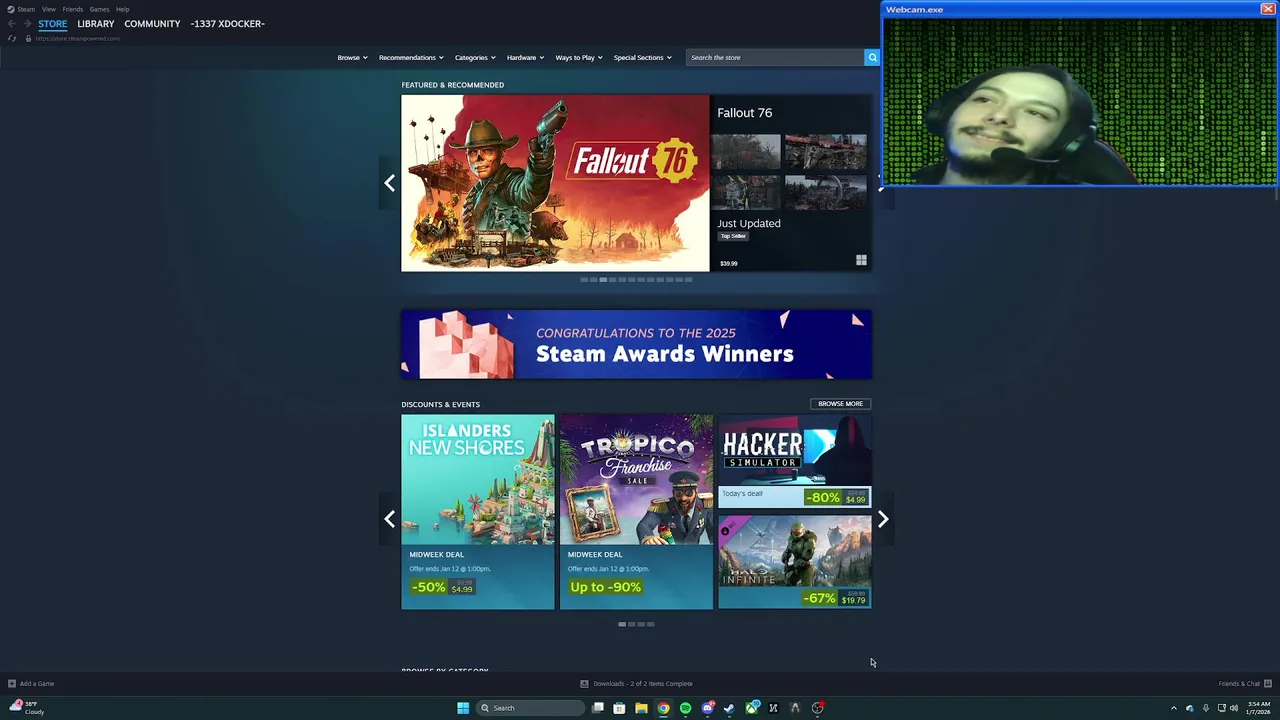The image size is (1280, 720).
Task: Go to next Discounts & Events page
Action: point(883,519)
